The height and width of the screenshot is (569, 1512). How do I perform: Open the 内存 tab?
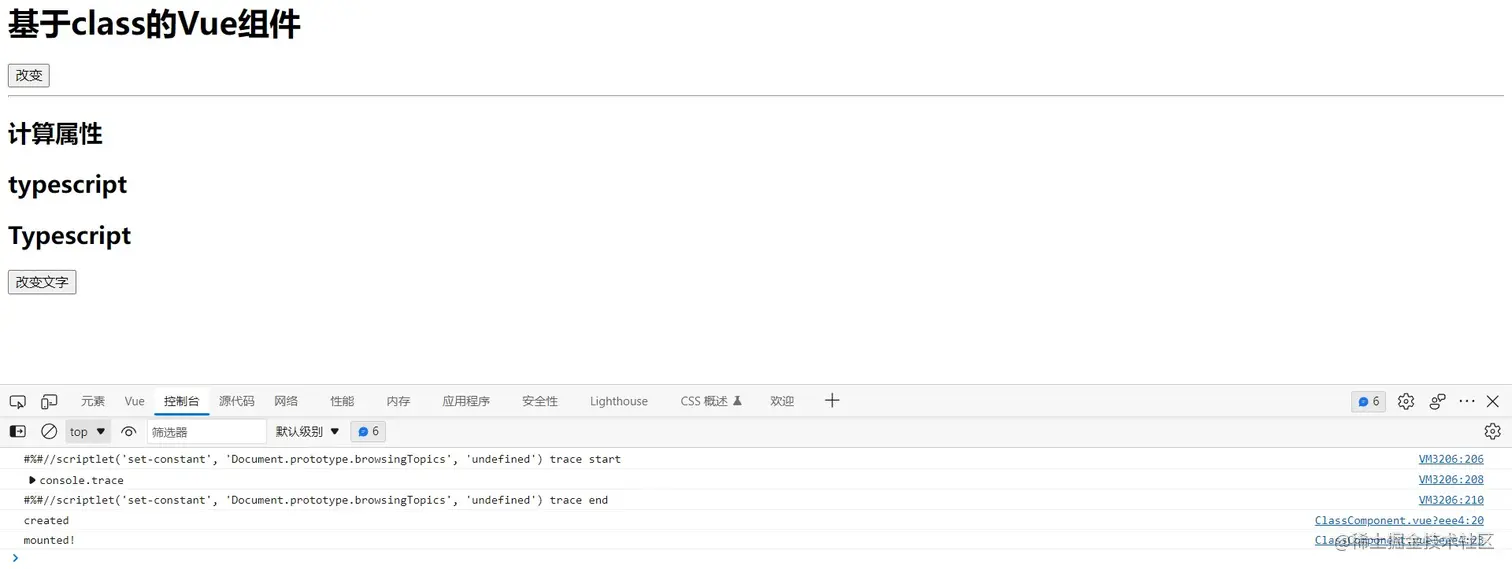point(399,401)
